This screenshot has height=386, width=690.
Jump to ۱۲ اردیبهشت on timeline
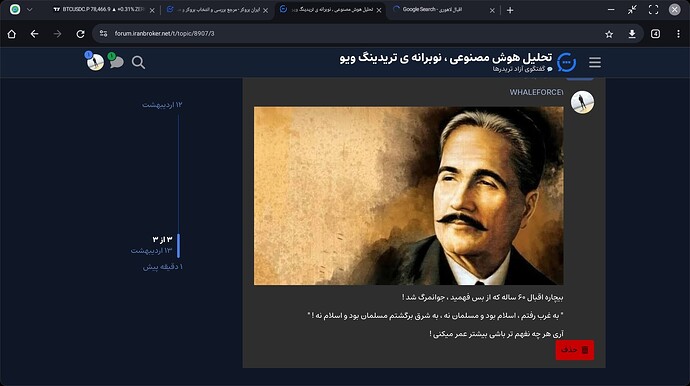pyautogui.click(x=162, y=105)
